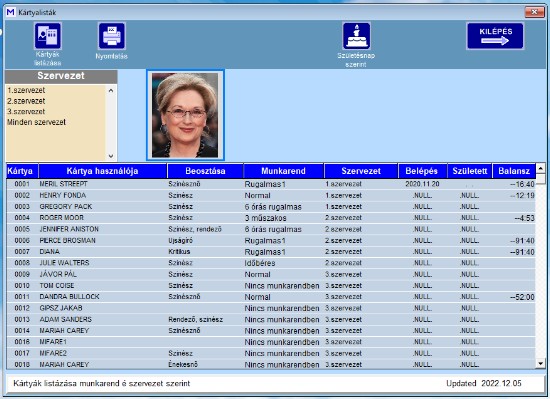This screenshot has width=550, height=399.
Task: Click the table scrollbar down arrow
Action: point(541,364)
